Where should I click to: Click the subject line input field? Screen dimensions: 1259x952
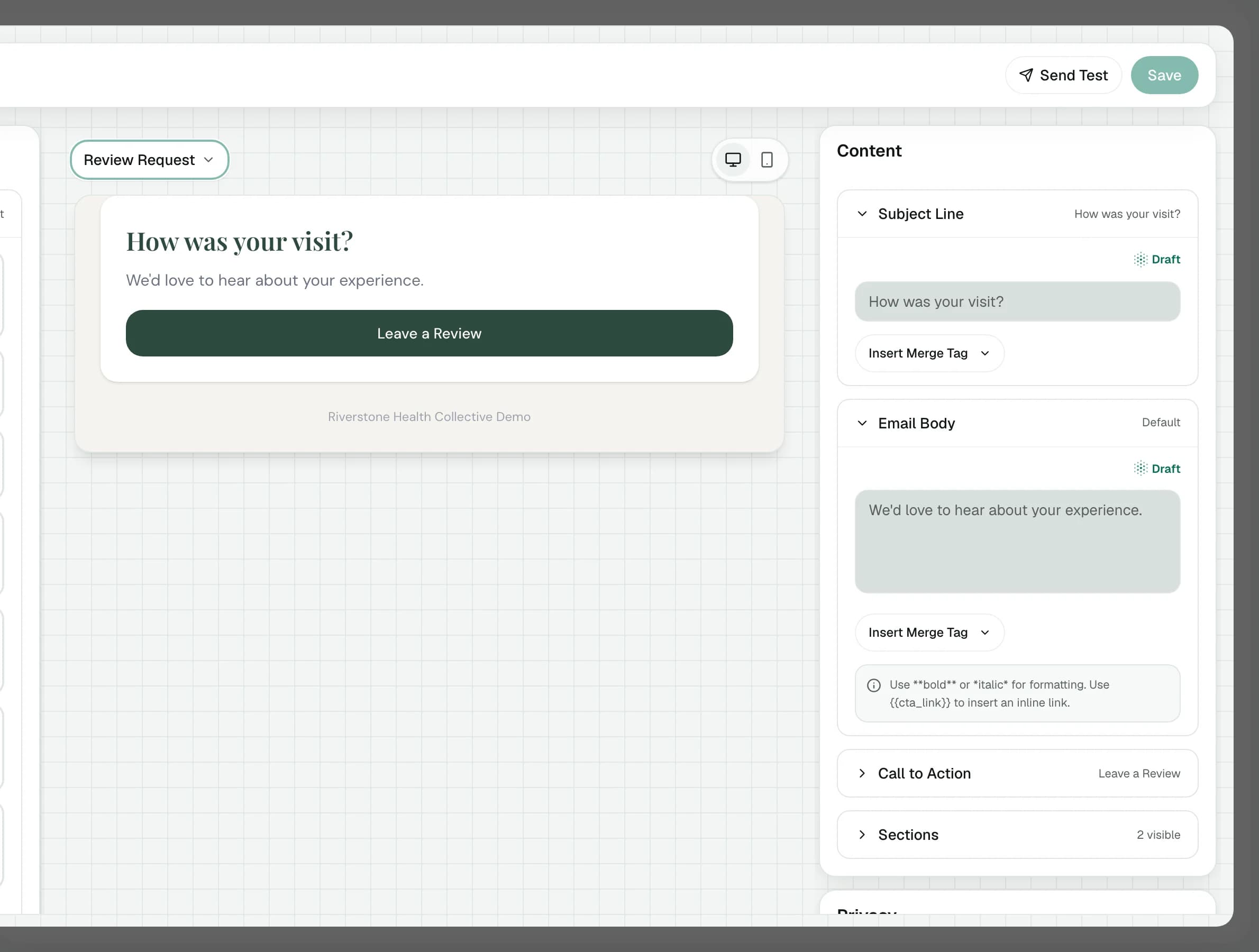(1017, 301)
